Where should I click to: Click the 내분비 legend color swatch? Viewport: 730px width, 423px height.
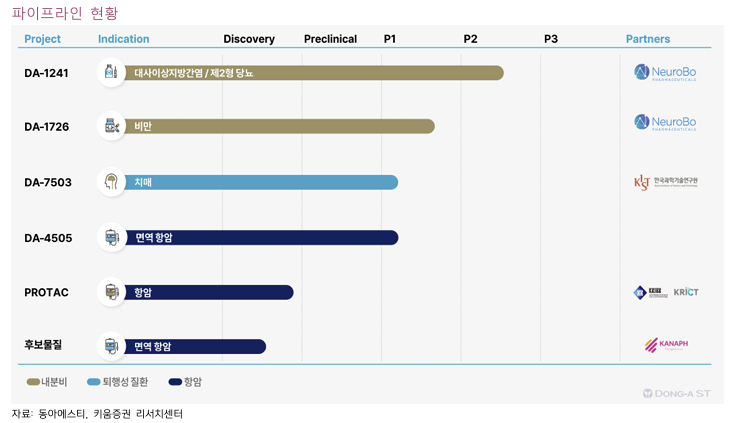(32, 382)
